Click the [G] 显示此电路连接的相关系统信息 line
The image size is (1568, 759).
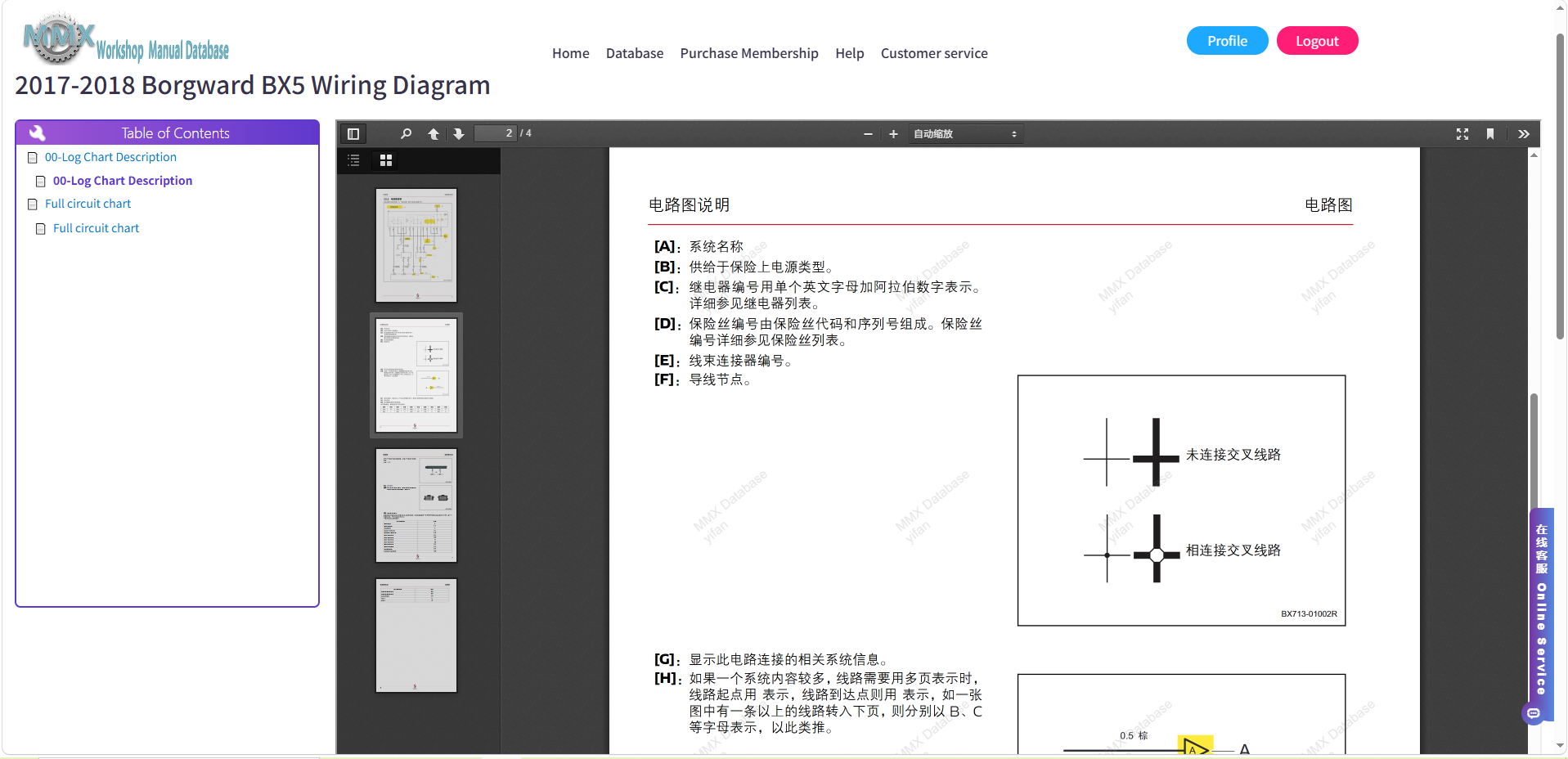point(771,659)
